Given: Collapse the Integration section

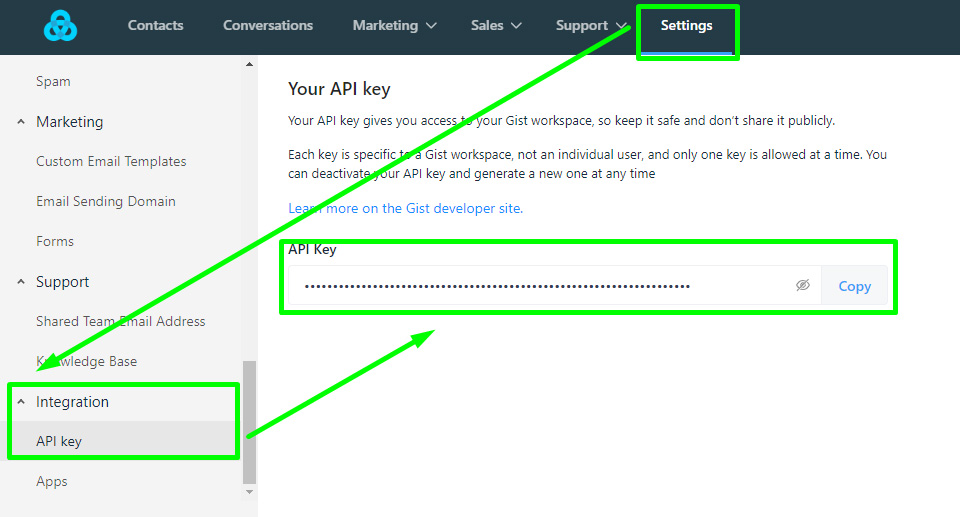Looking at the screenshot, I should pos(21,402).
